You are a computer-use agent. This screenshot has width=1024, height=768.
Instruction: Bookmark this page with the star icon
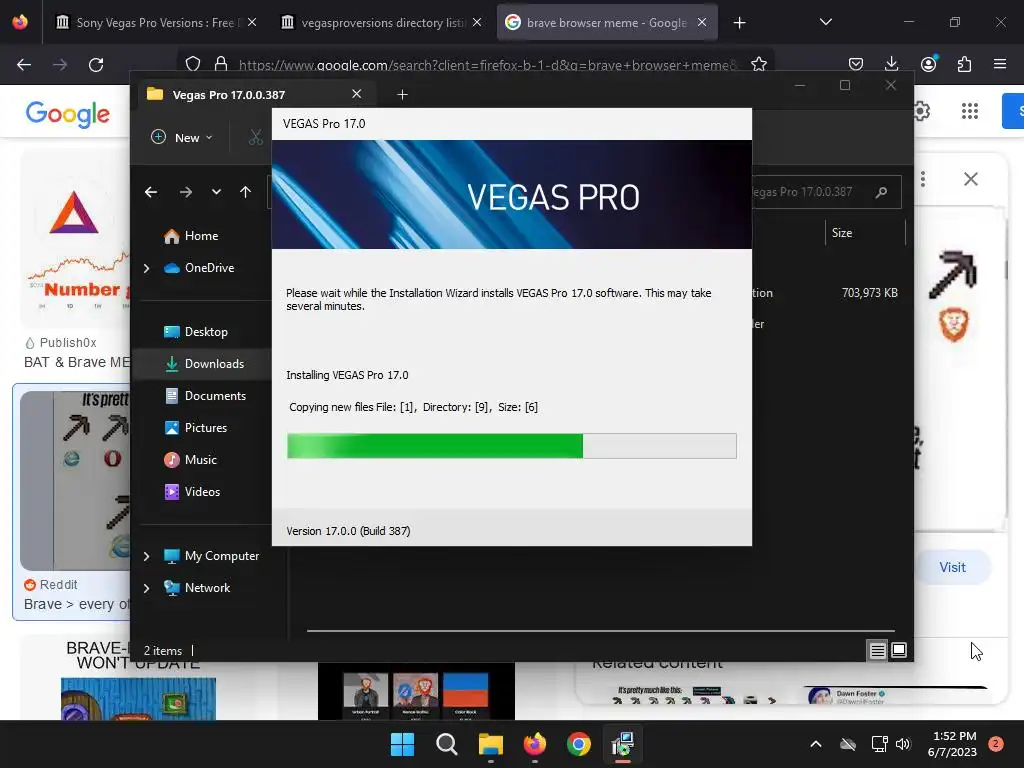[758, 64]
